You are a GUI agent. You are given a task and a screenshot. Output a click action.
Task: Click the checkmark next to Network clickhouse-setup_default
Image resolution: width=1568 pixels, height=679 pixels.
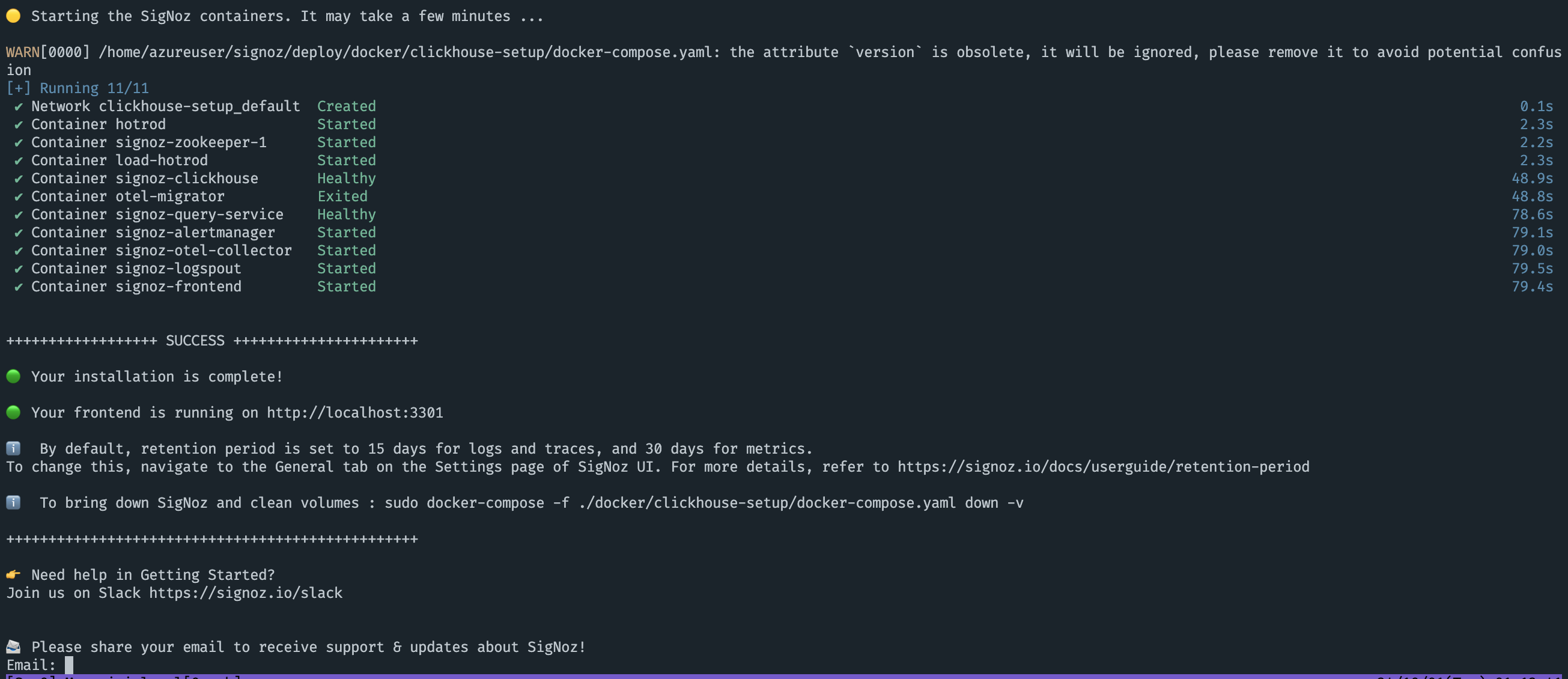coord(19,106)
